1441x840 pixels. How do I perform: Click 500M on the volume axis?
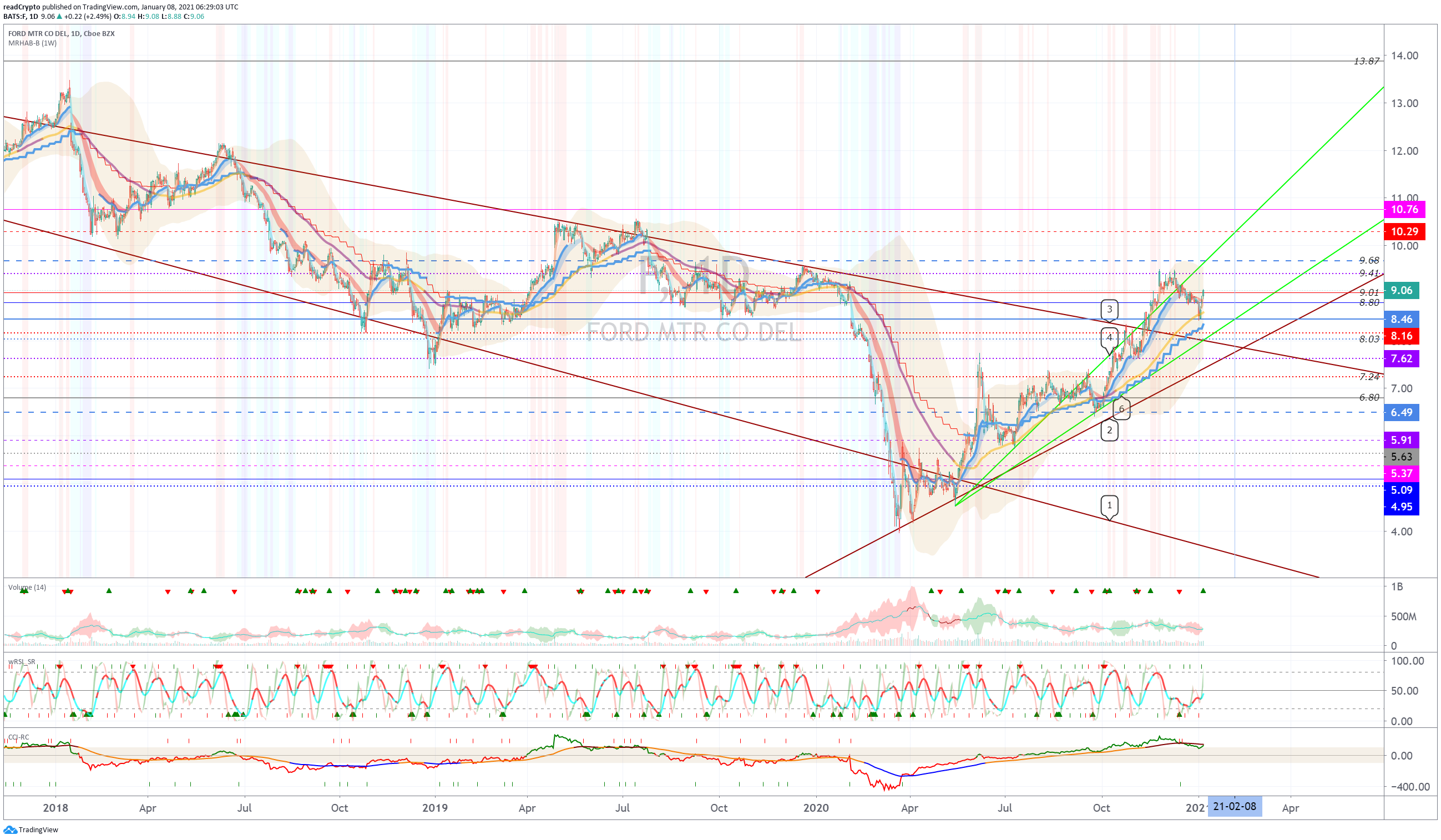[1404, 616]
